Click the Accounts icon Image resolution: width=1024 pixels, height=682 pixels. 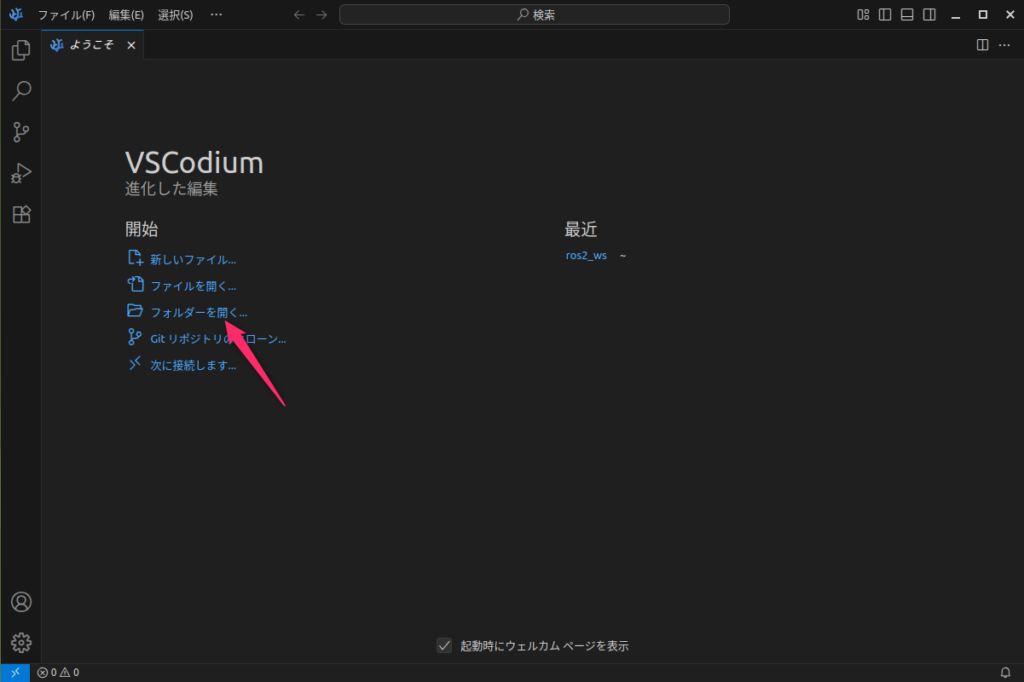pos(20,602)
